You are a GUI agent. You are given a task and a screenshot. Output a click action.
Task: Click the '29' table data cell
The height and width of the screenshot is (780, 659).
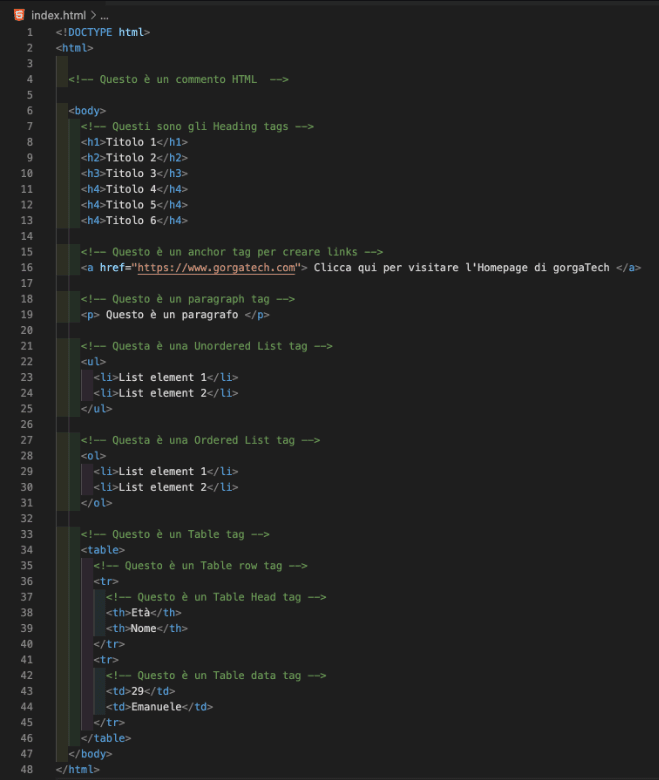(138, 691)
